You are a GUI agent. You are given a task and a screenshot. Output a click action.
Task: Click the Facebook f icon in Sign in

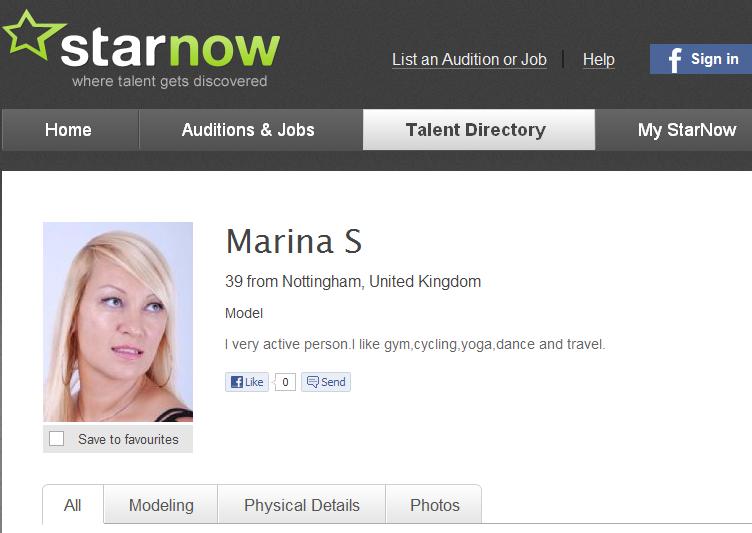point(675,60)
